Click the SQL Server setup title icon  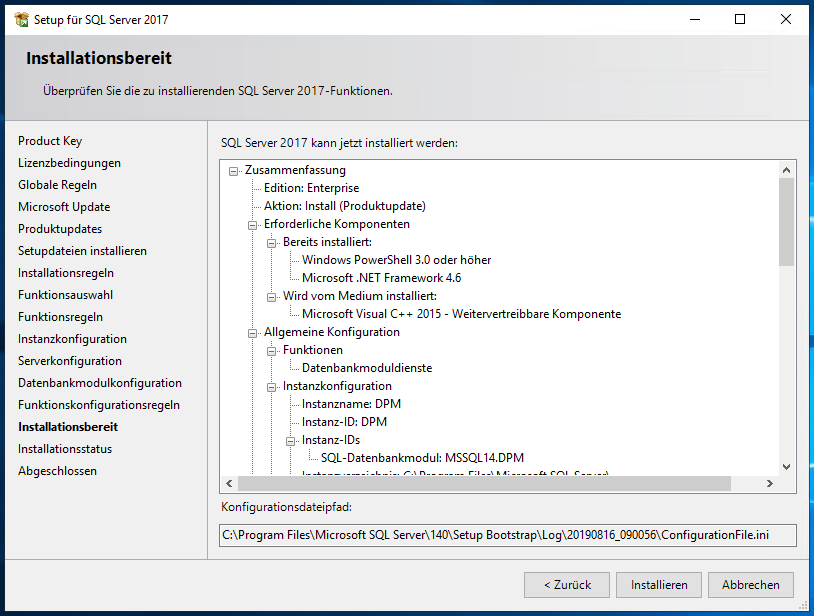[22, 20]
